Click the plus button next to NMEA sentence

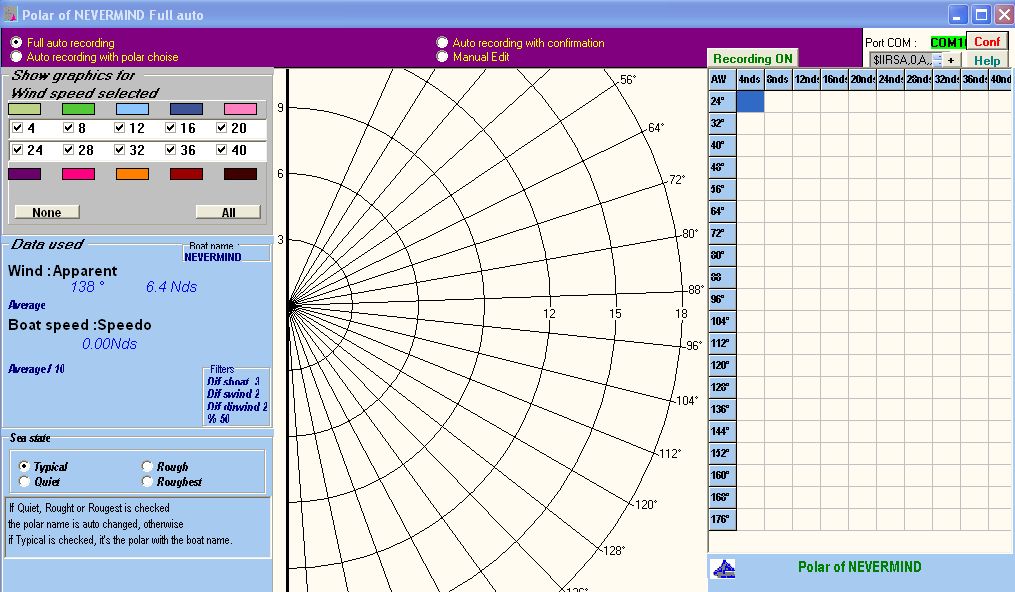950,60
